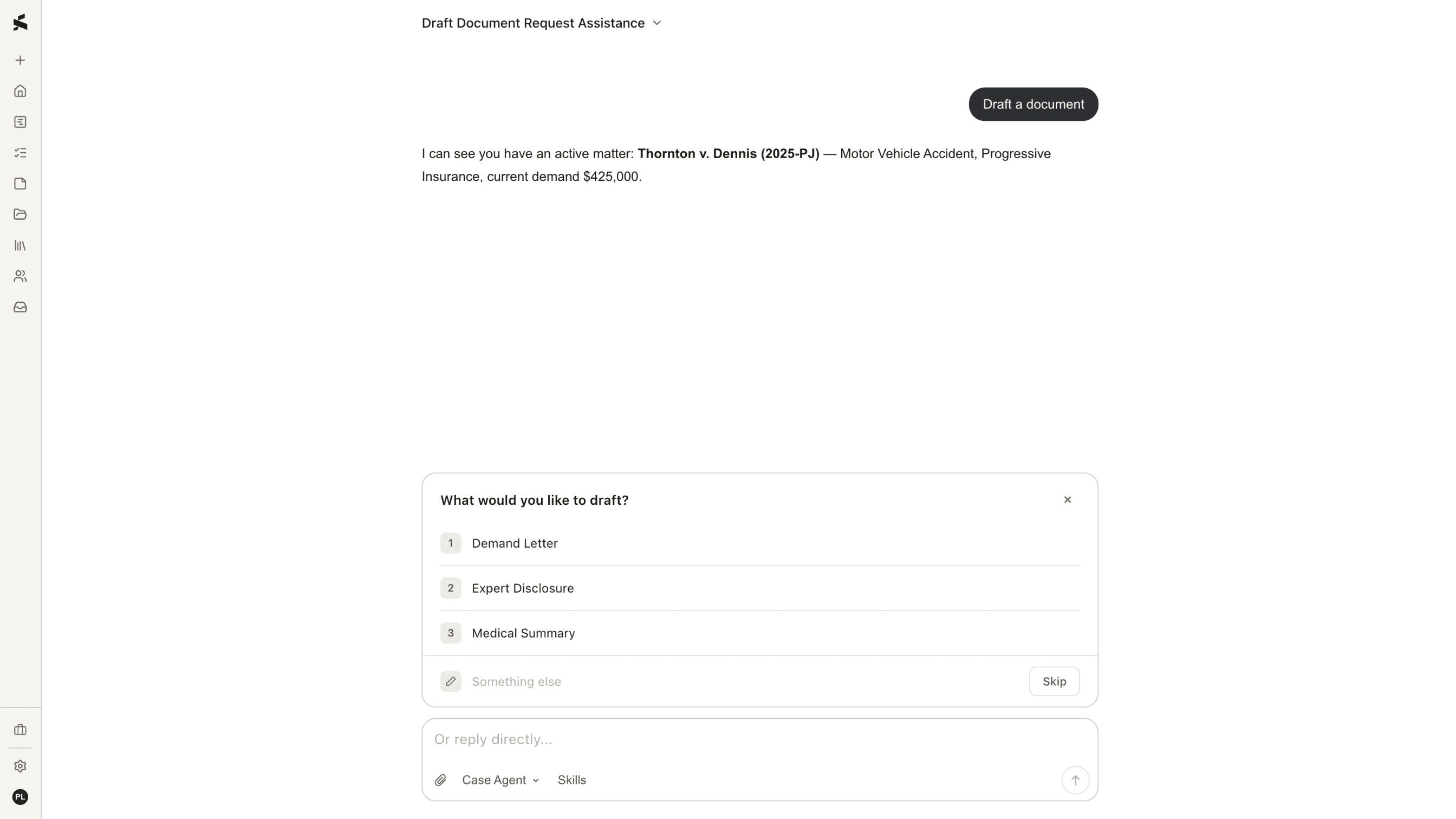Click the Something else input field
The image size is (1456, 819).
click(746, 681)
